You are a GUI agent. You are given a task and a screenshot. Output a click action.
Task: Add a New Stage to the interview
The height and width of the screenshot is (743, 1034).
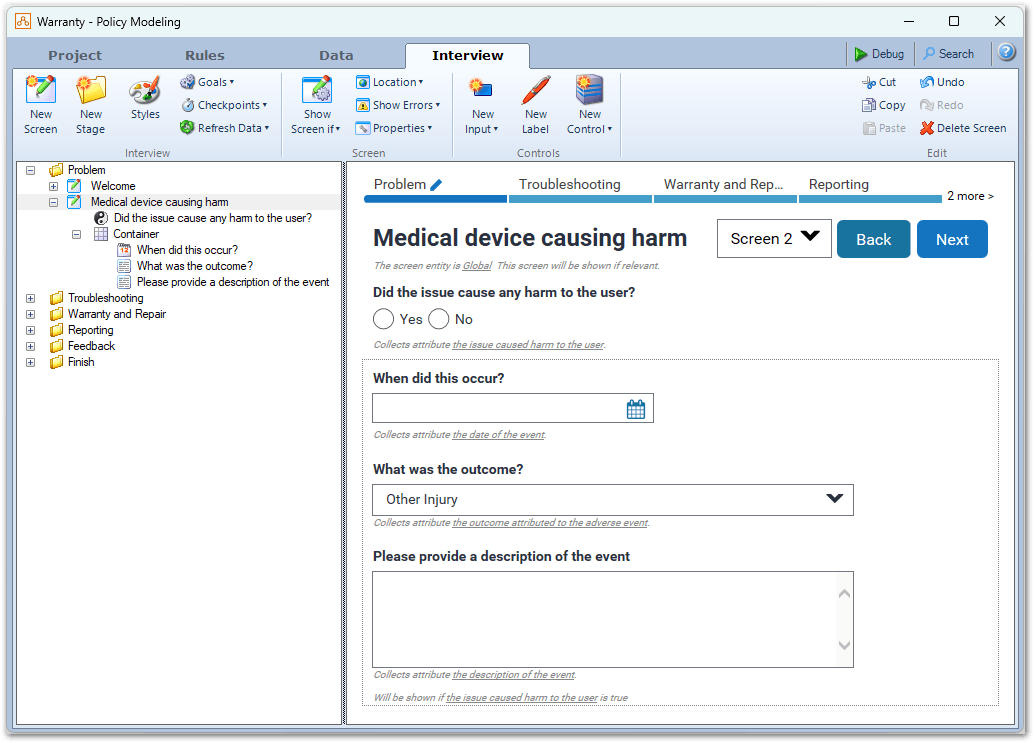[90, 104]
